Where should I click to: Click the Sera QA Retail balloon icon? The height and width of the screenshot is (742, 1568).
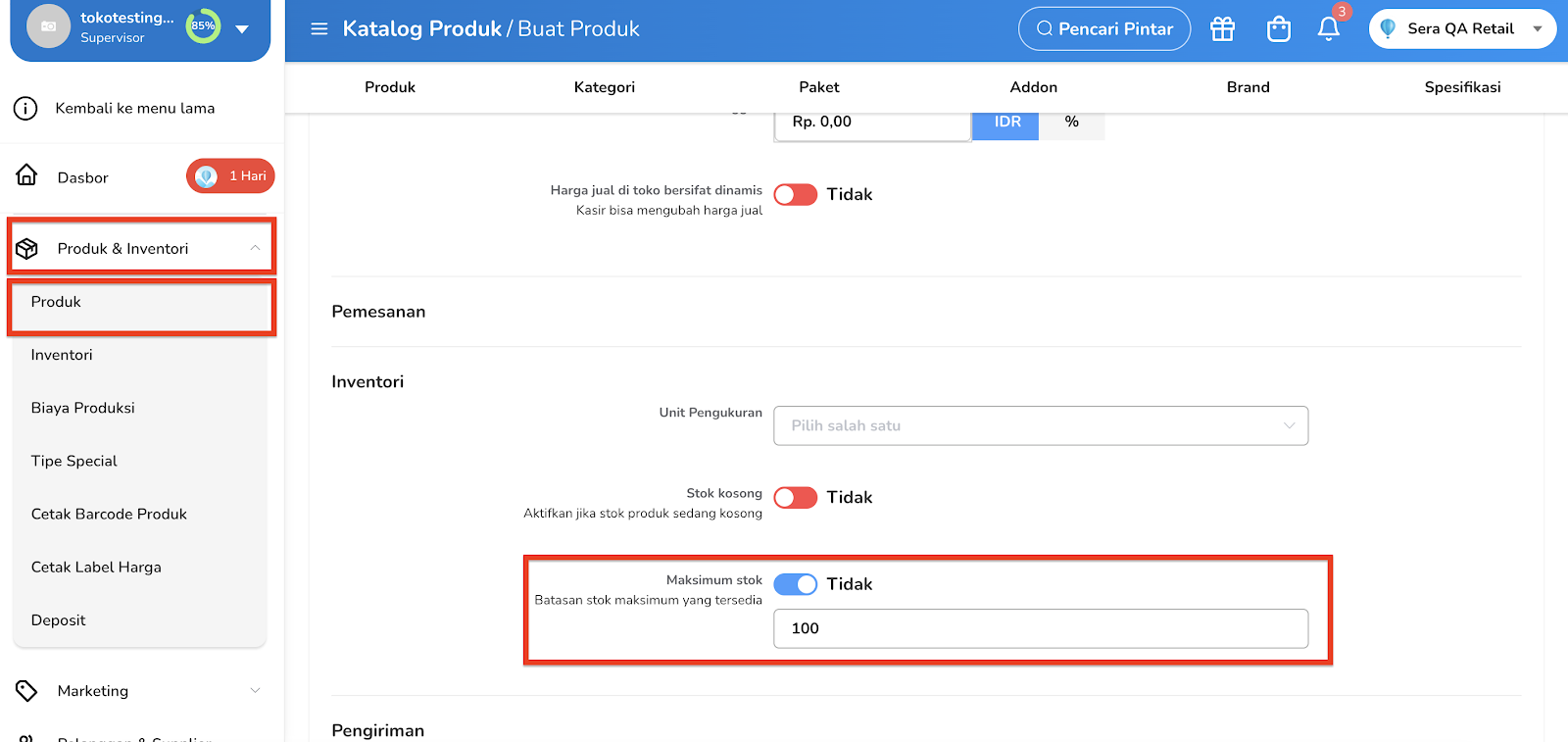pos(1388,28)
